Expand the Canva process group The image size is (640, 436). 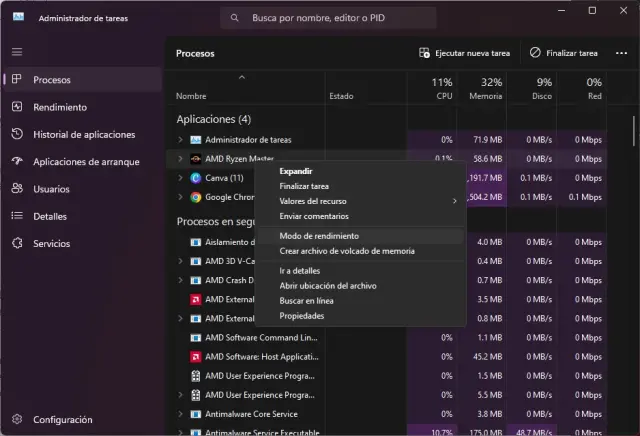tap(181, 178)
